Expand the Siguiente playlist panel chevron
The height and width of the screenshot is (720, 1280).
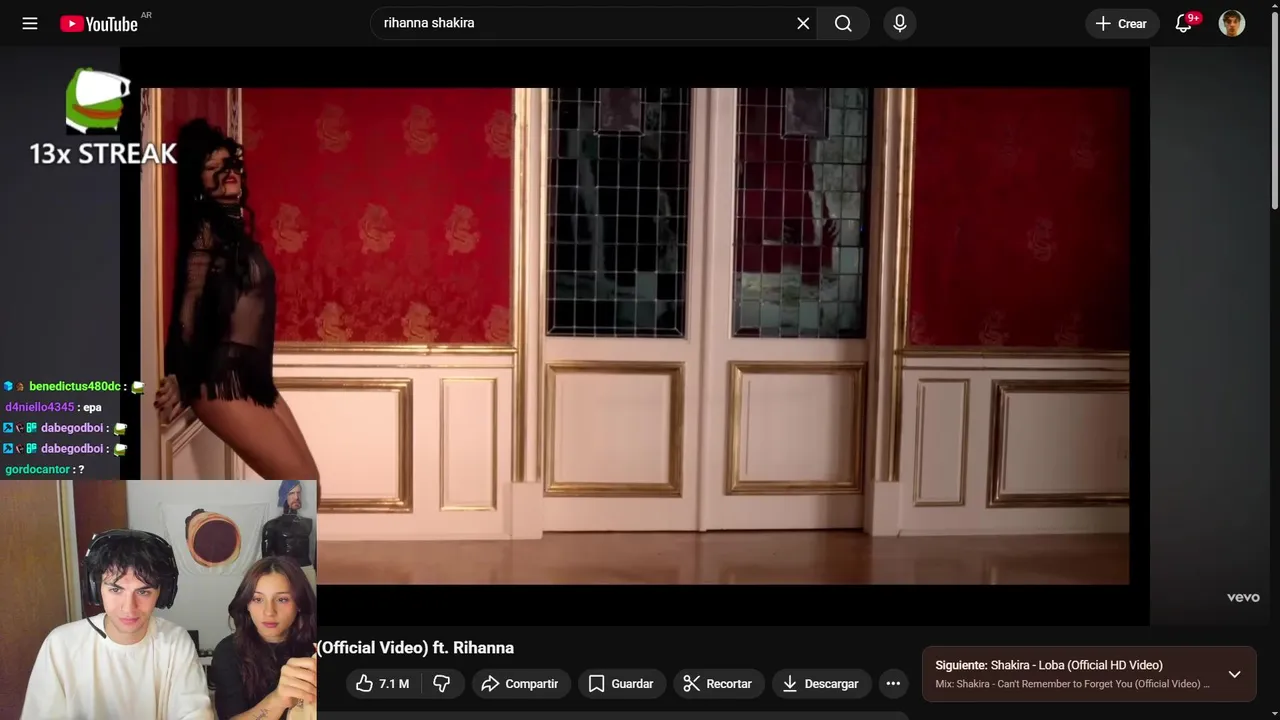[x=1235, y=674]
